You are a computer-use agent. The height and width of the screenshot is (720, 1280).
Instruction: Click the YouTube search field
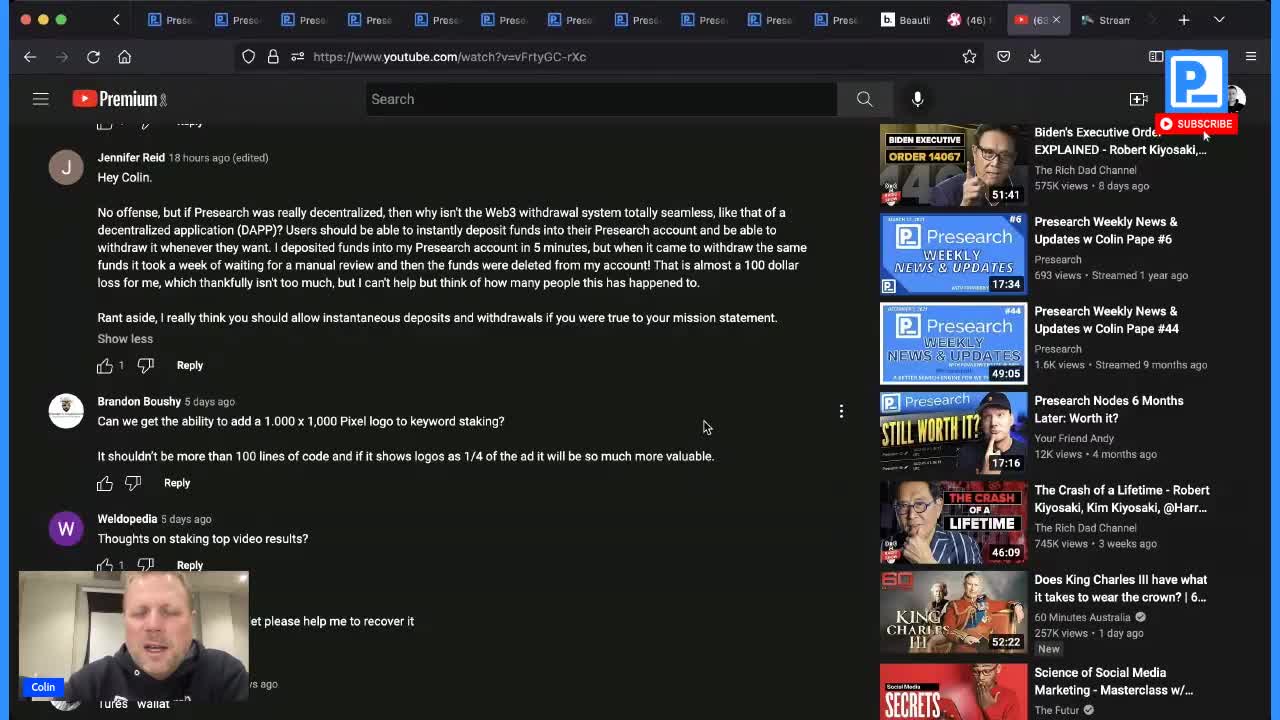coord(600,99)
